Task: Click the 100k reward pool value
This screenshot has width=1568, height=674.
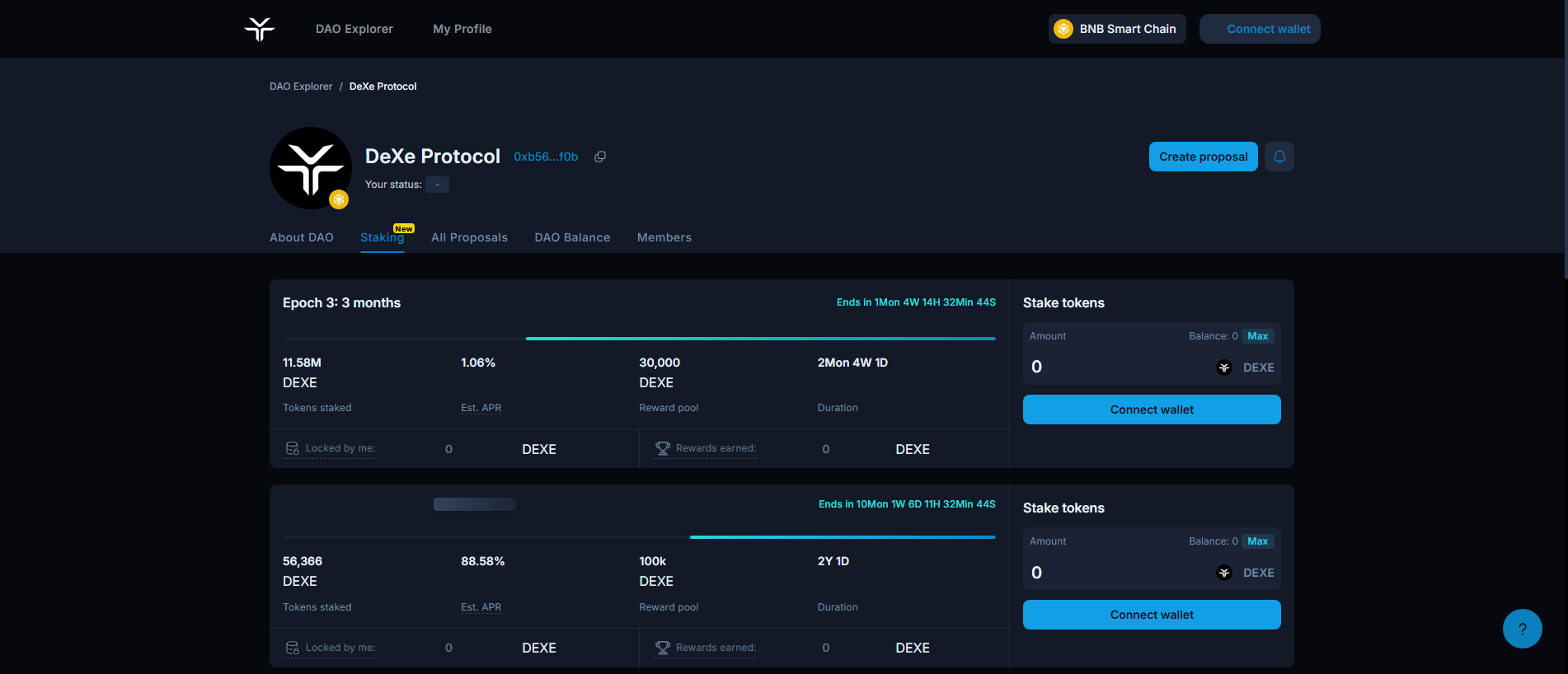Action: [653, 561]
